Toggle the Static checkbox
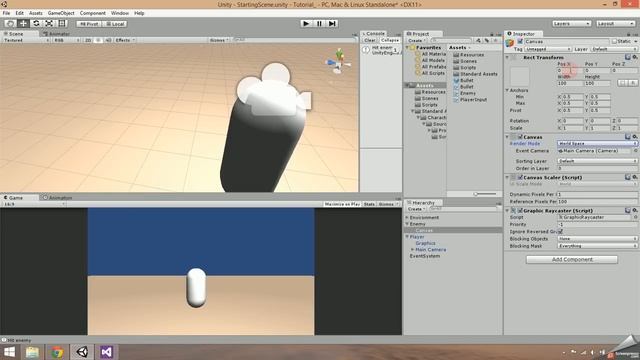The image size is (640, 360). point(614,41)
